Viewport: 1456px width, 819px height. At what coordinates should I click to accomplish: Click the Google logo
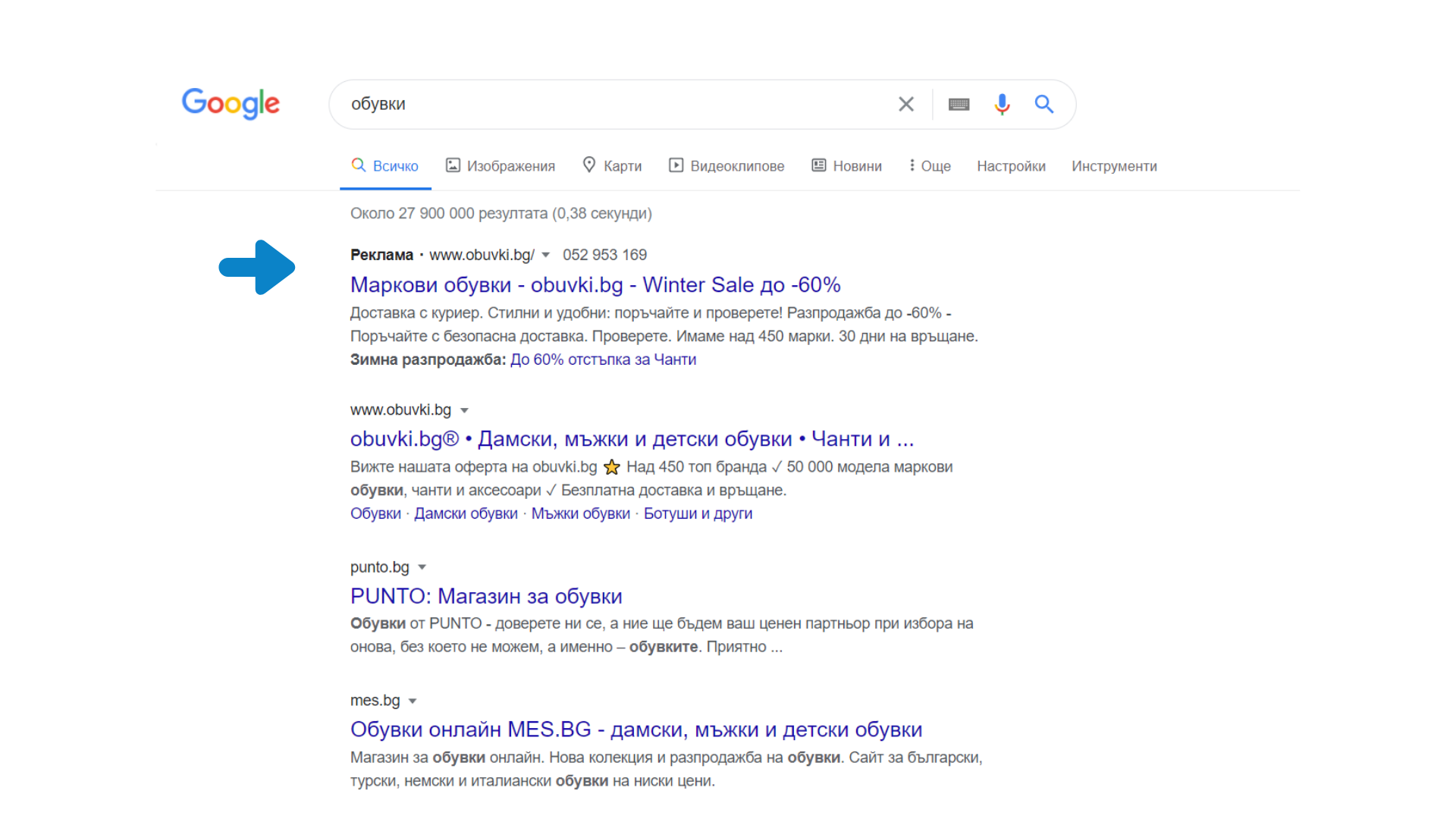[231, 103]
